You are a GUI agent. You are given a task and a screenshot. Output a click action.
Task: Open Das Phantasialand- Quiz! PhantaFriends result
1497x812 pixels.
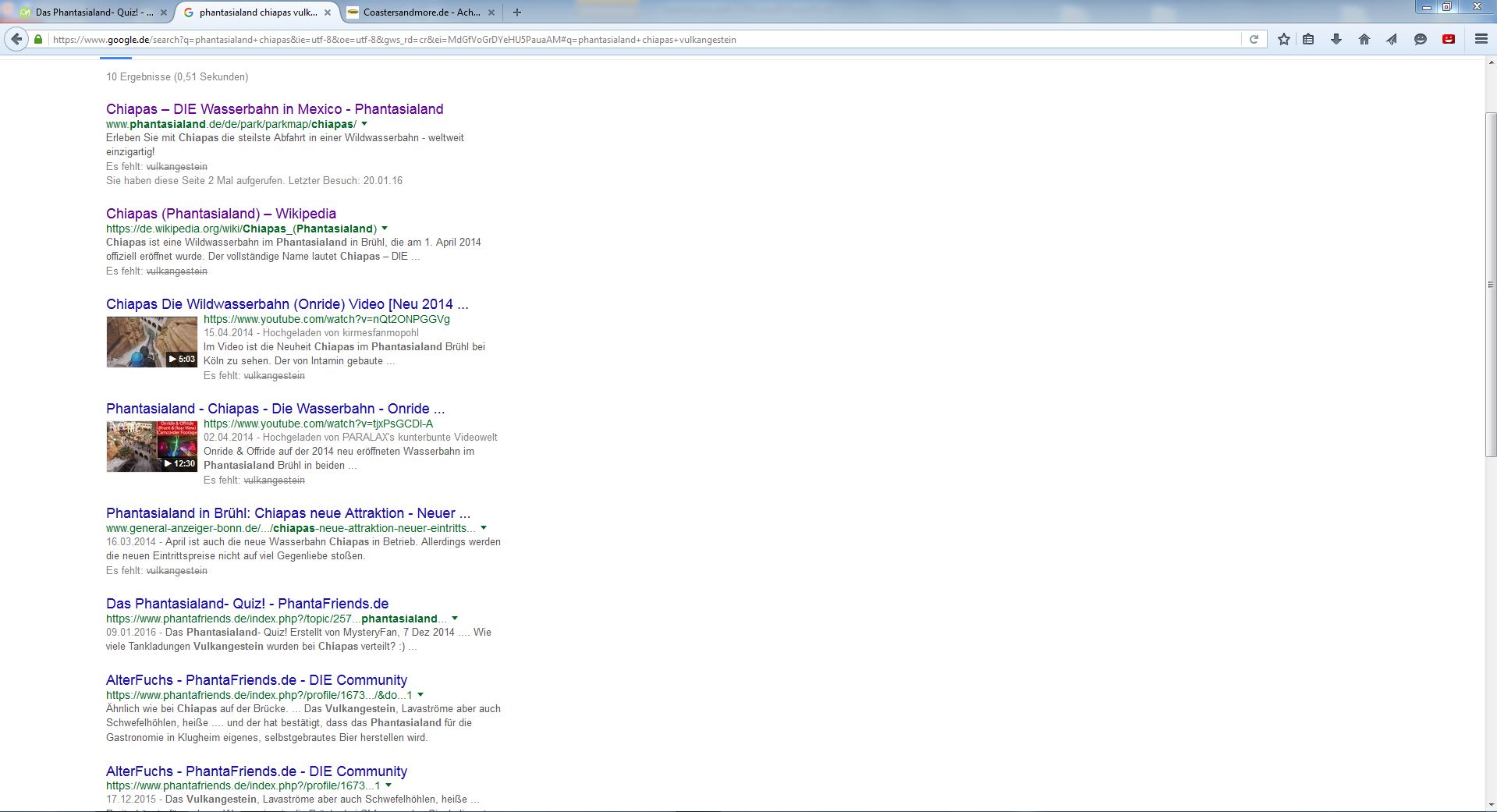247,604
